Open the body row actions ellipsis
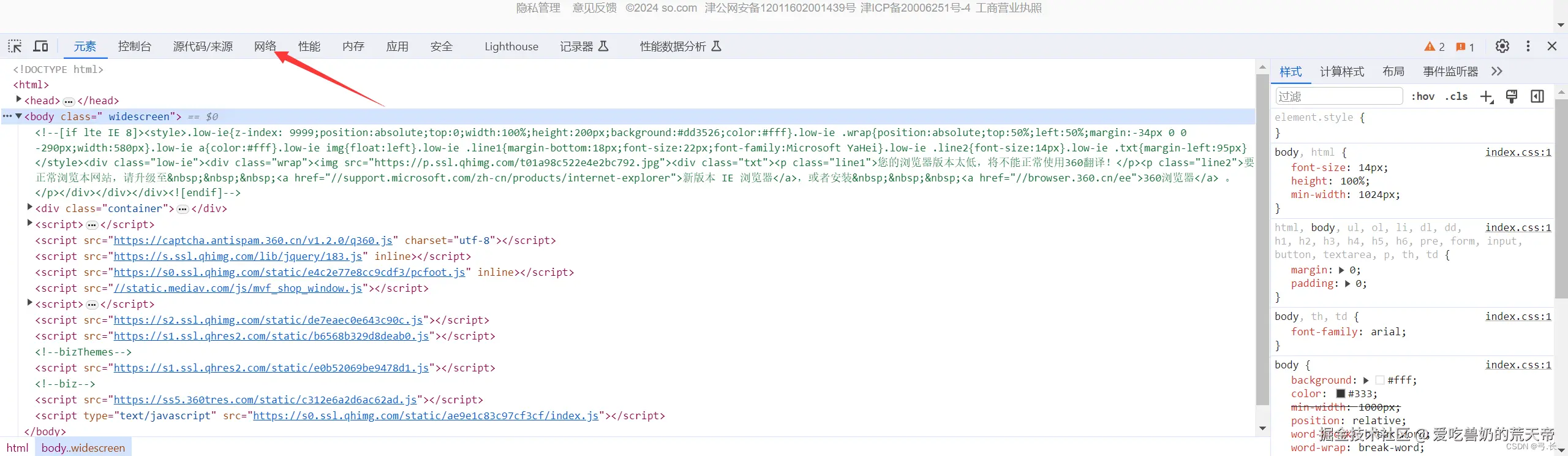1568x456 pixels. (x=7, y=116)
